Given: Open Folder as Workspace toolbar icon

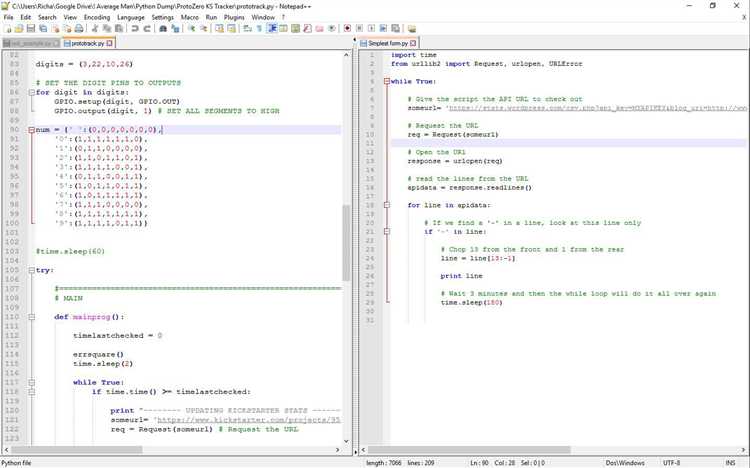Looking at the screenshot, I should [x=320, y=29].
